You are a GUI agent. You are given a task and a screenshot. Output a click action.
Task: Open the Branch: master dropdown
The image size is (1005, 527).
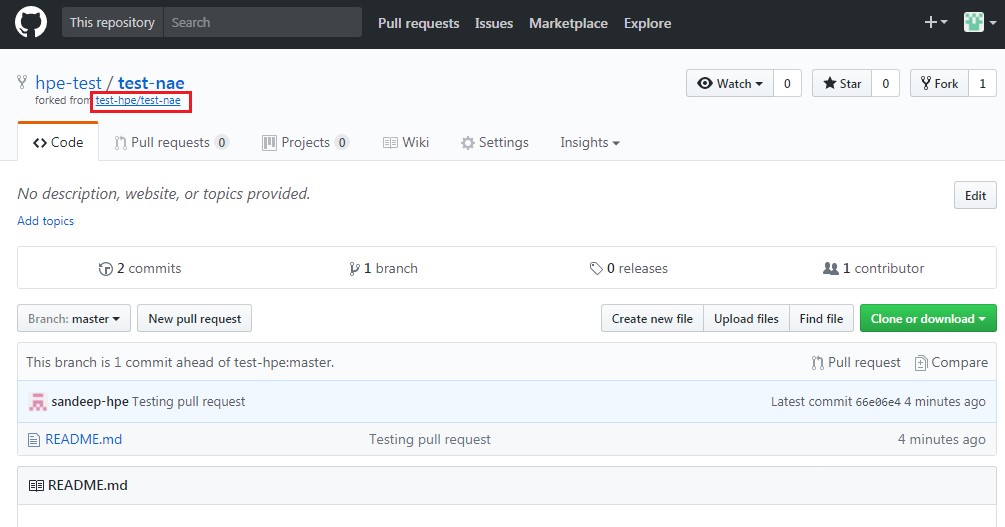click(74, 318)
